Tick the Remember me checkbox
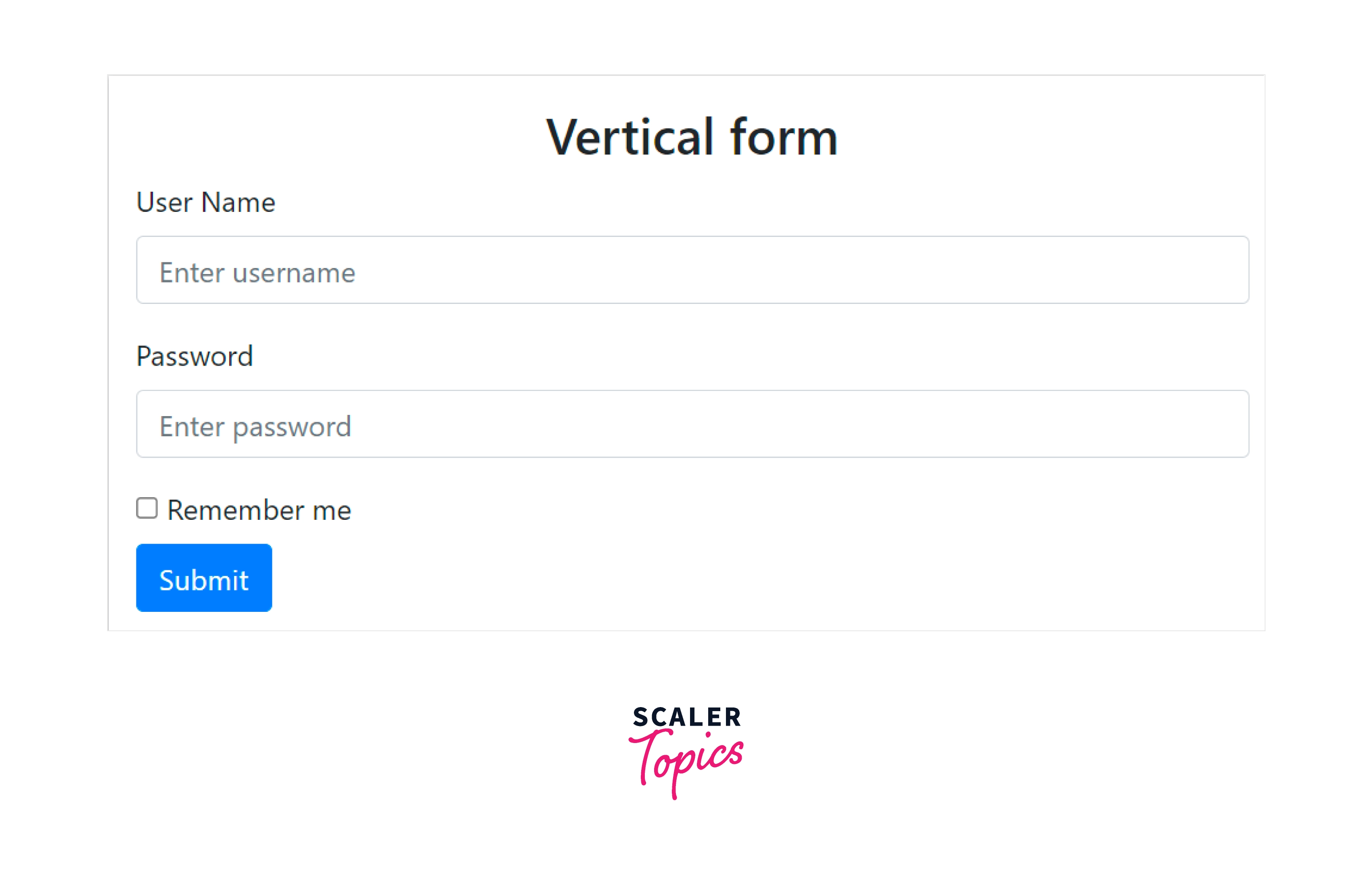Image resolution: width=1372 pixels, height=877 pixels. [x=147, y=508]
